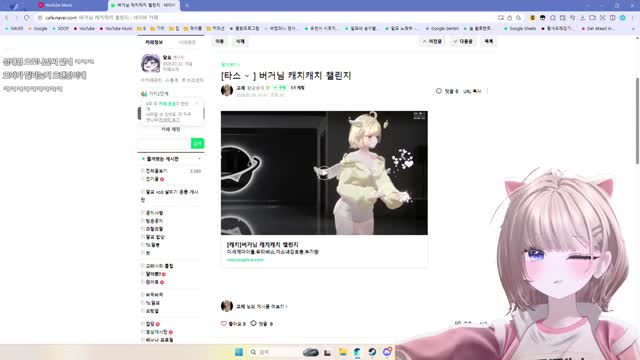Collapse the 즐겨찾는 게시판 section

pyautogui.click(x=200, y=159)
